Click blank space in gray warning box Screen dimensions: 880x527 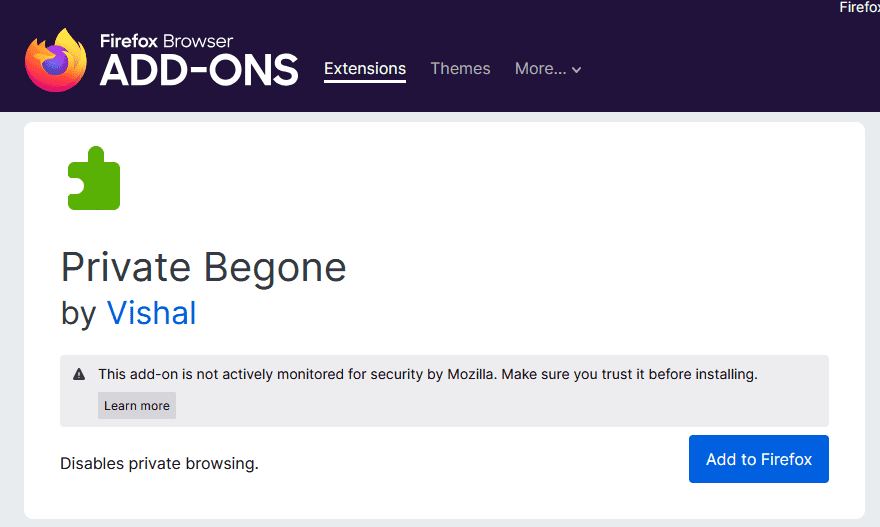tap(500, 405)
